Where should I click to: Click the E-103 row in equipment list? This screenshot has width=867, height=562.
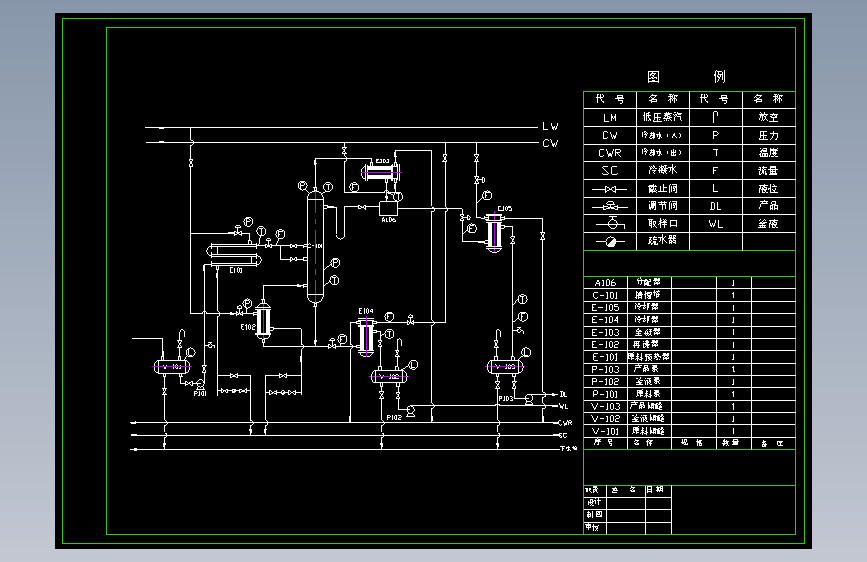[690, 332]
